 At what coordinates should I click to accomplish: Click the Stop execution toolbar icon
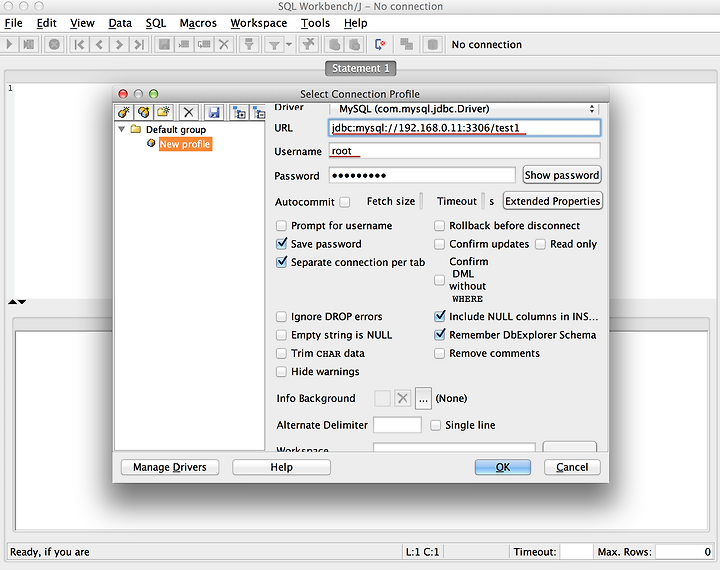click(54, 45)
